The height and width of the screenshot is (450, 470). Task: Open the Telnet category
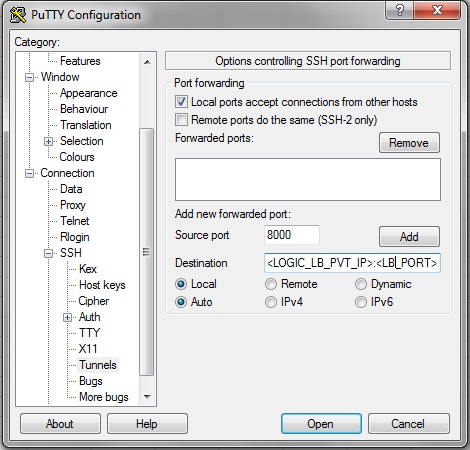(75, 221)
